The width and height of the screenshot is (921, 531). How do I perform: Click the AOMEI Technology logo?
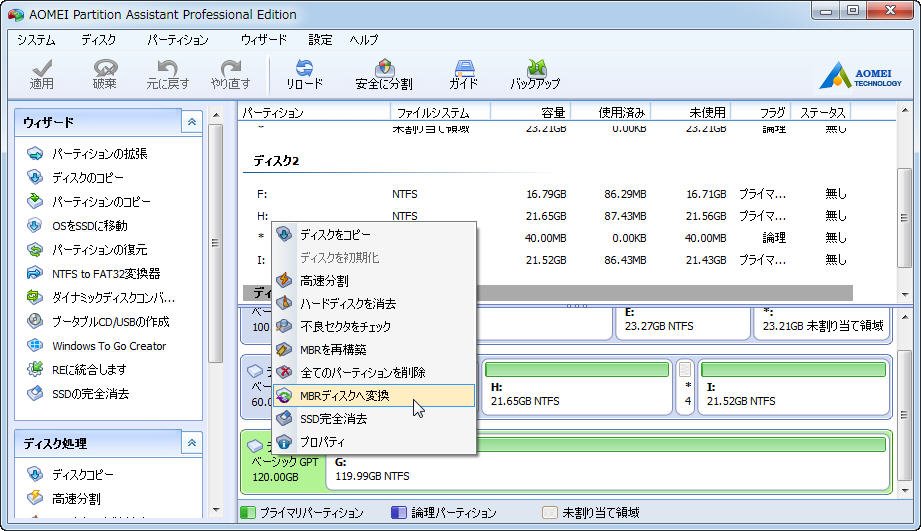click(860, 75)
